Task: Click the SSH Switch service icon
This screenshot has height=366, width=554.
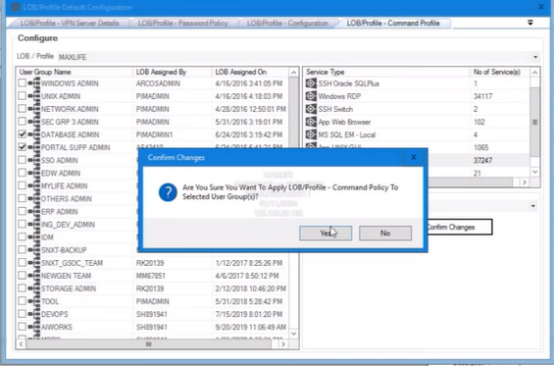Action: 311,109
